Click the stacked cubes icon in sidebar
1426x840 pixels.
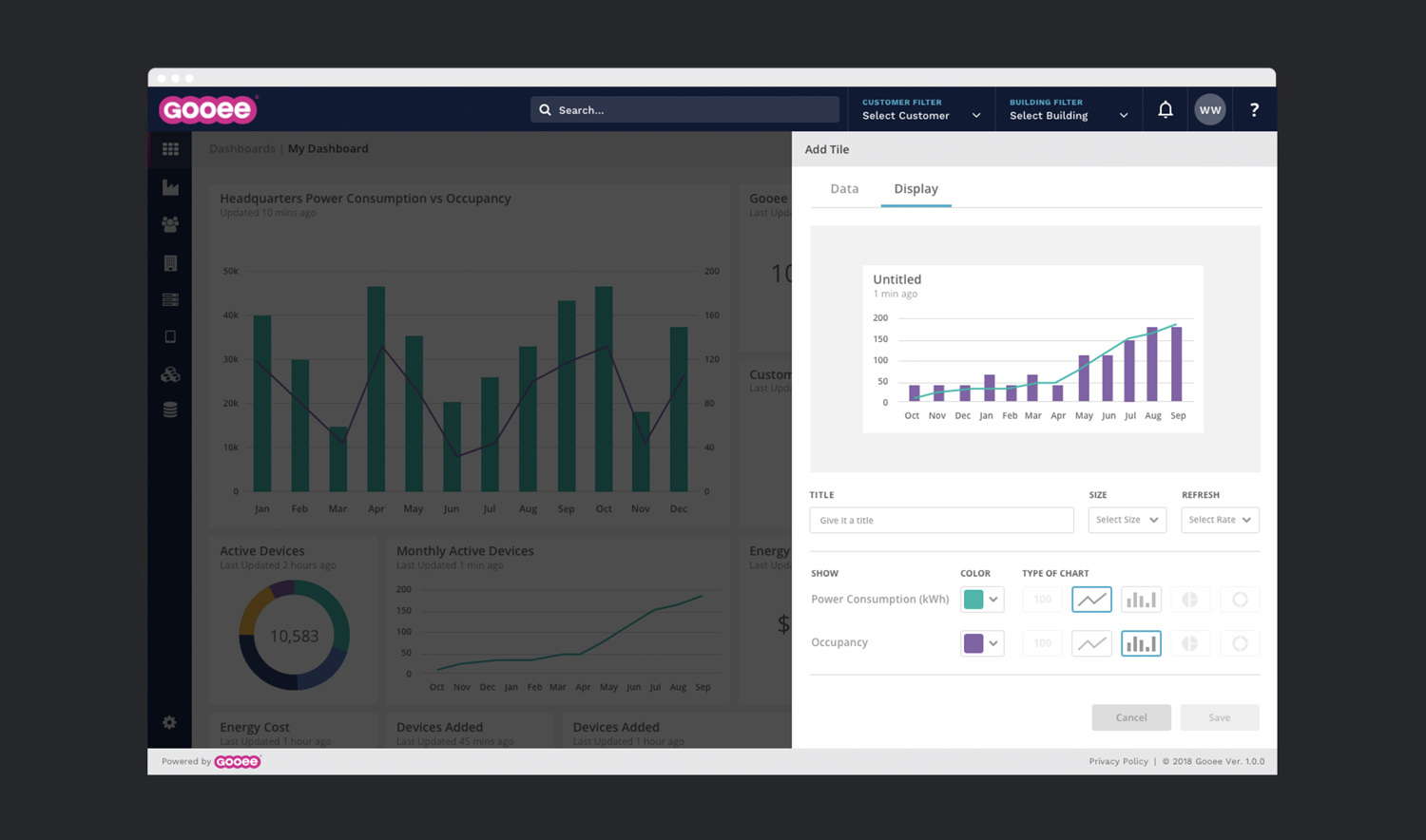pyautogui.click(x=170, y=374)
